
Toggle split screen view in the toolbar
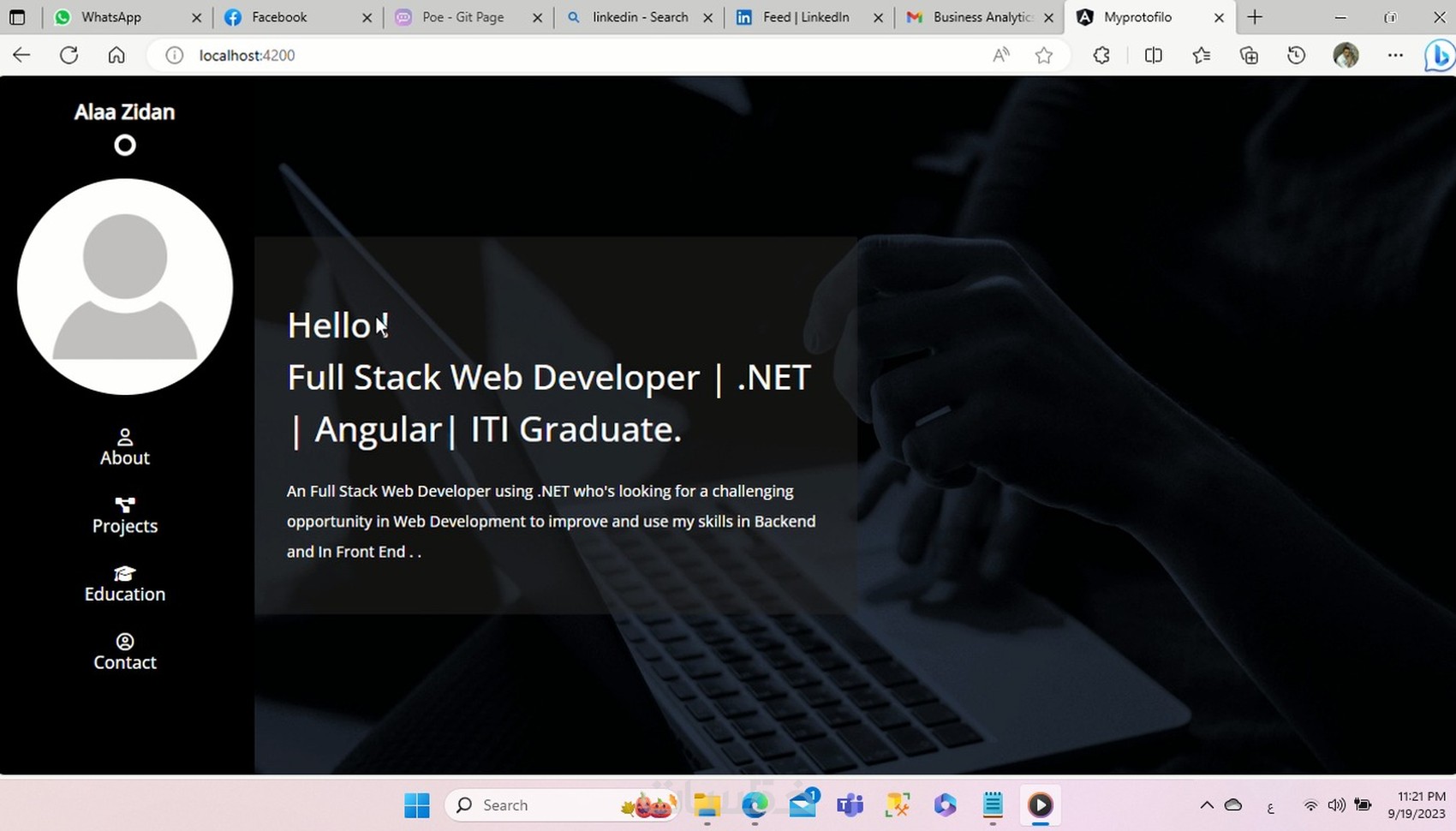coord(1153,55)
